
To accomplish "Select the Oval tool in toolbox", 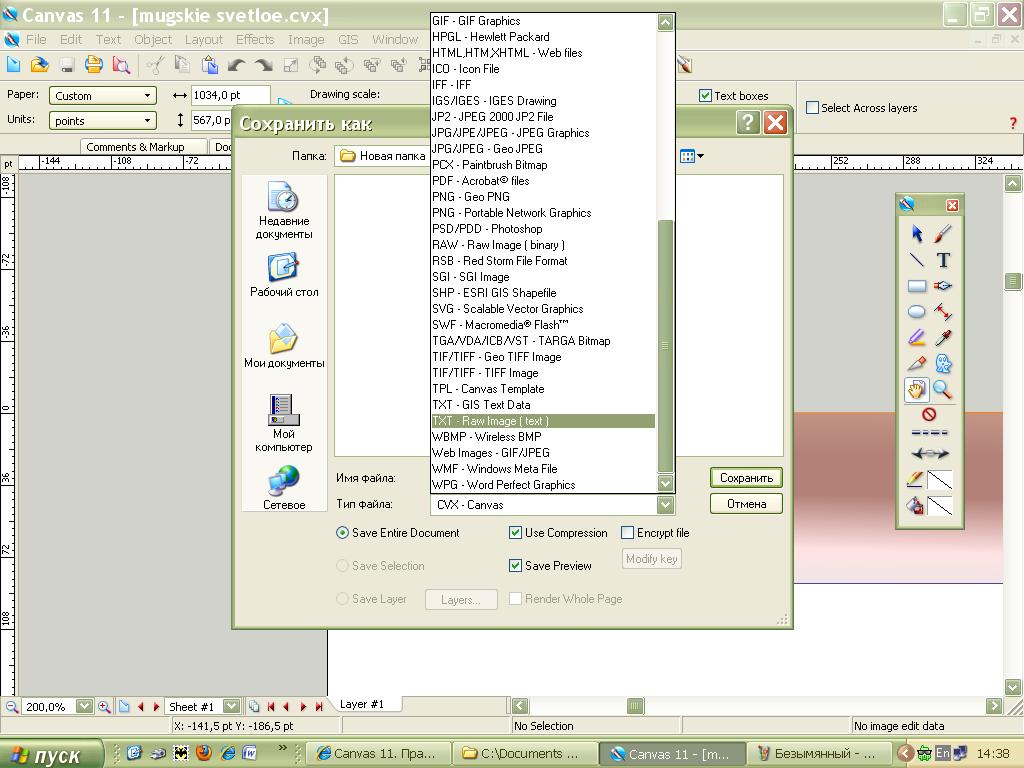I will click(x=917, y=312).
